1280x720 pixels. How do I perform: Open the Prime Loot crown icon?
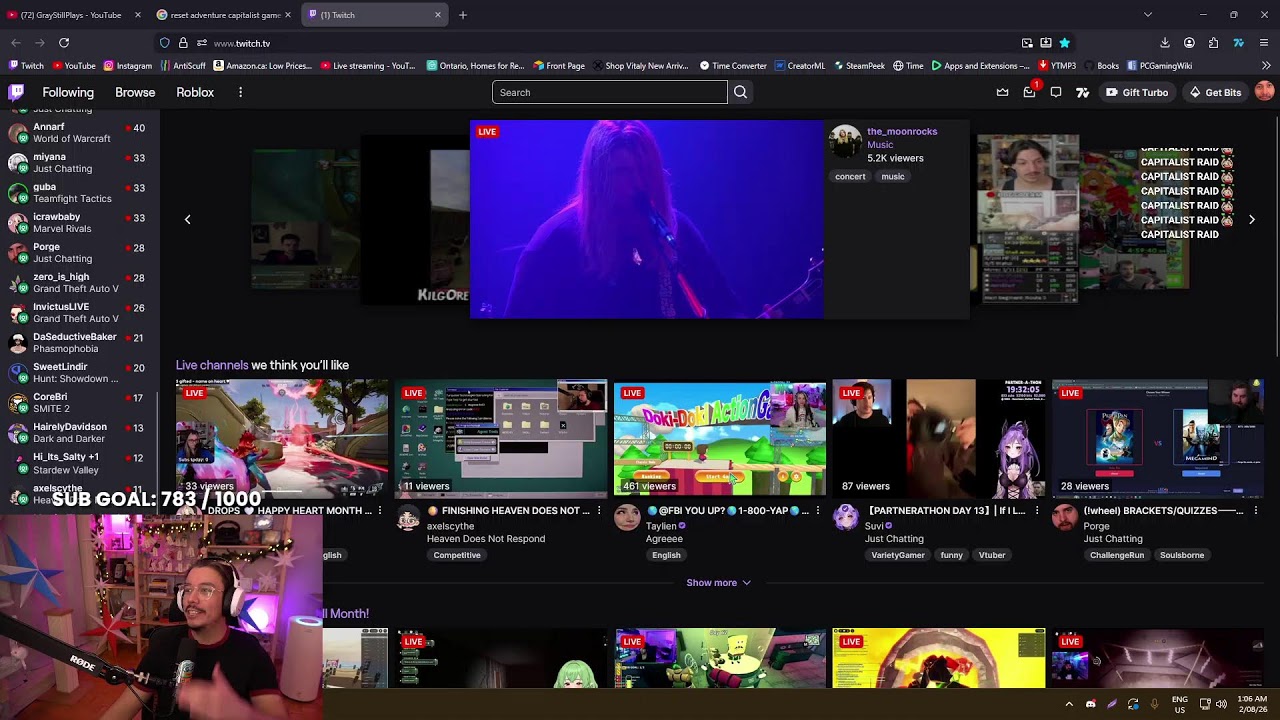pyautogui.click(x=1002, y=92)
